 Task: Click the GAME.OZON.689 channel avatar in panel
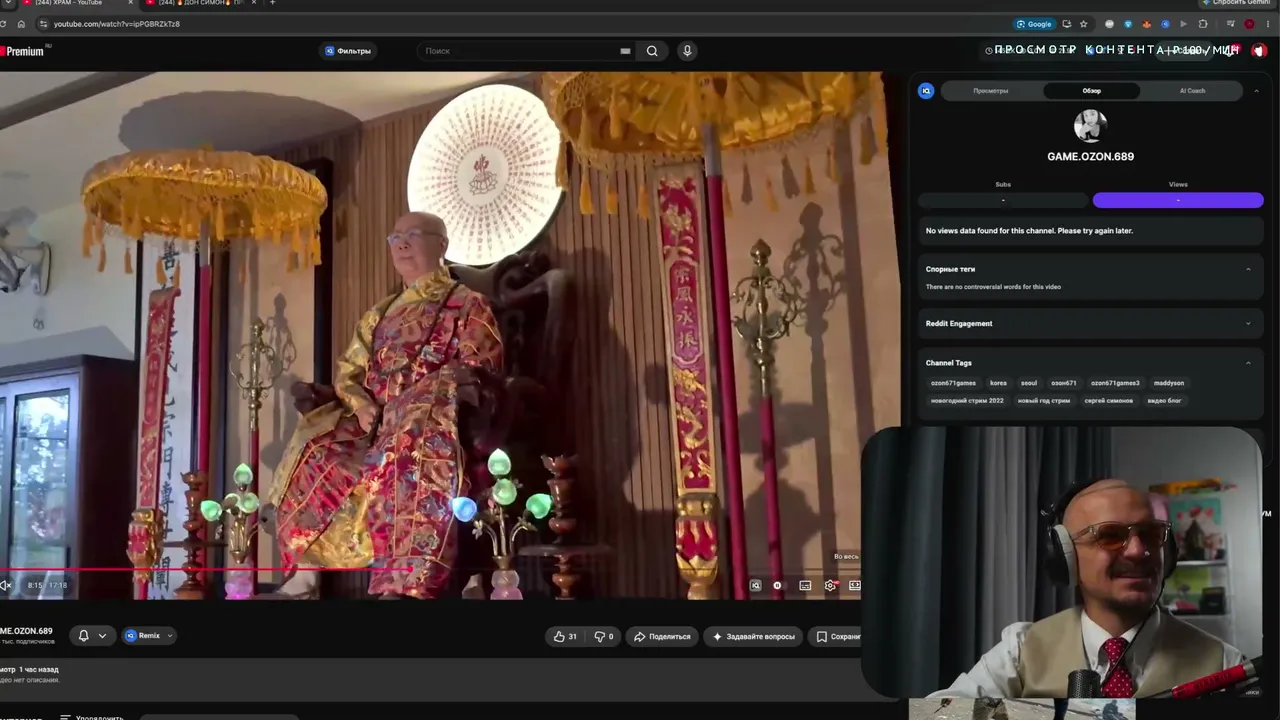click(1090, 126)
